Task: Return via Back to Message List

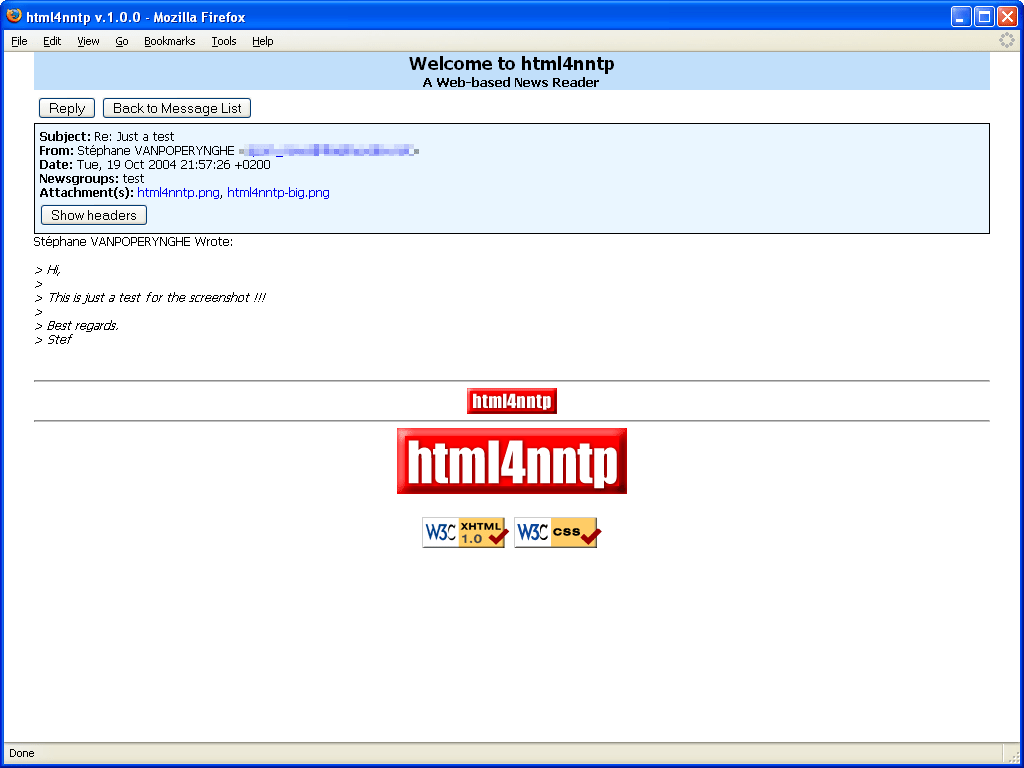Action: point(176,108)
